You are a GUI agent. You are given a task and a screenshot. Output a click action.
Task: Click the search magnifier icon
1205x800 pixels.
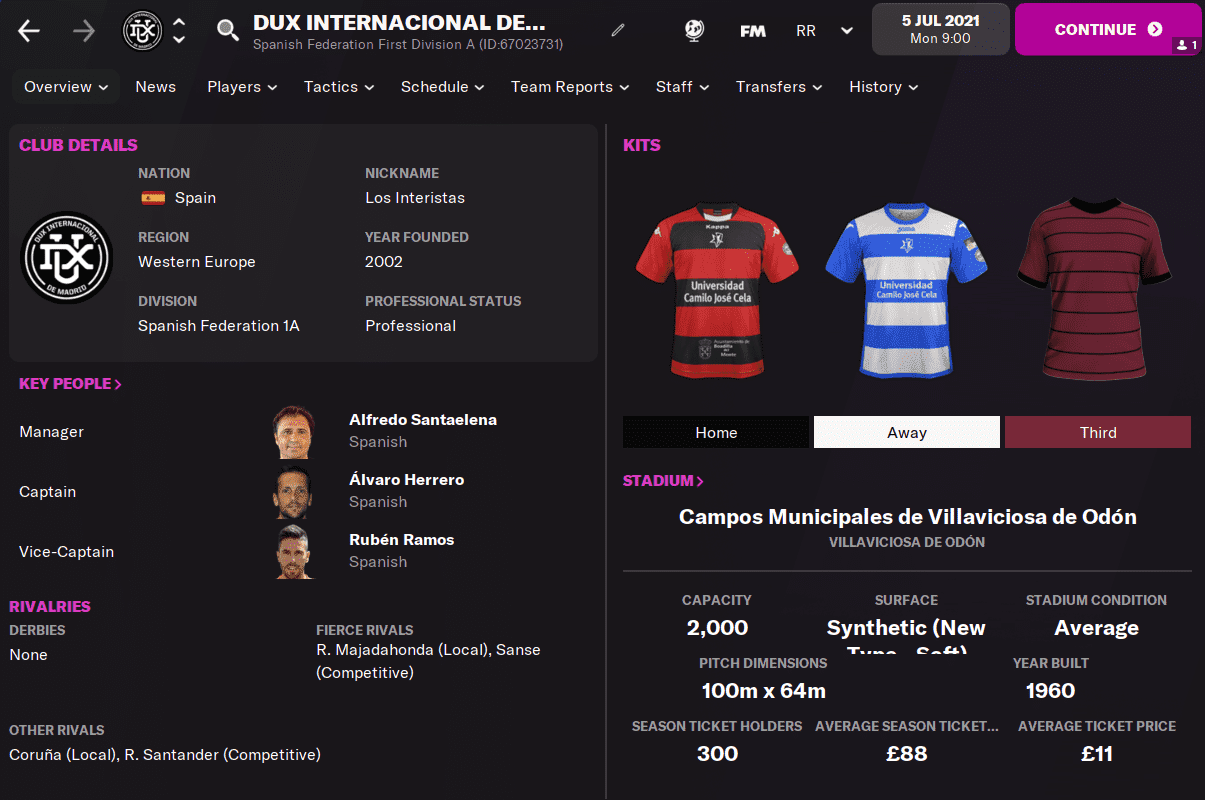(x=228, y=30)
